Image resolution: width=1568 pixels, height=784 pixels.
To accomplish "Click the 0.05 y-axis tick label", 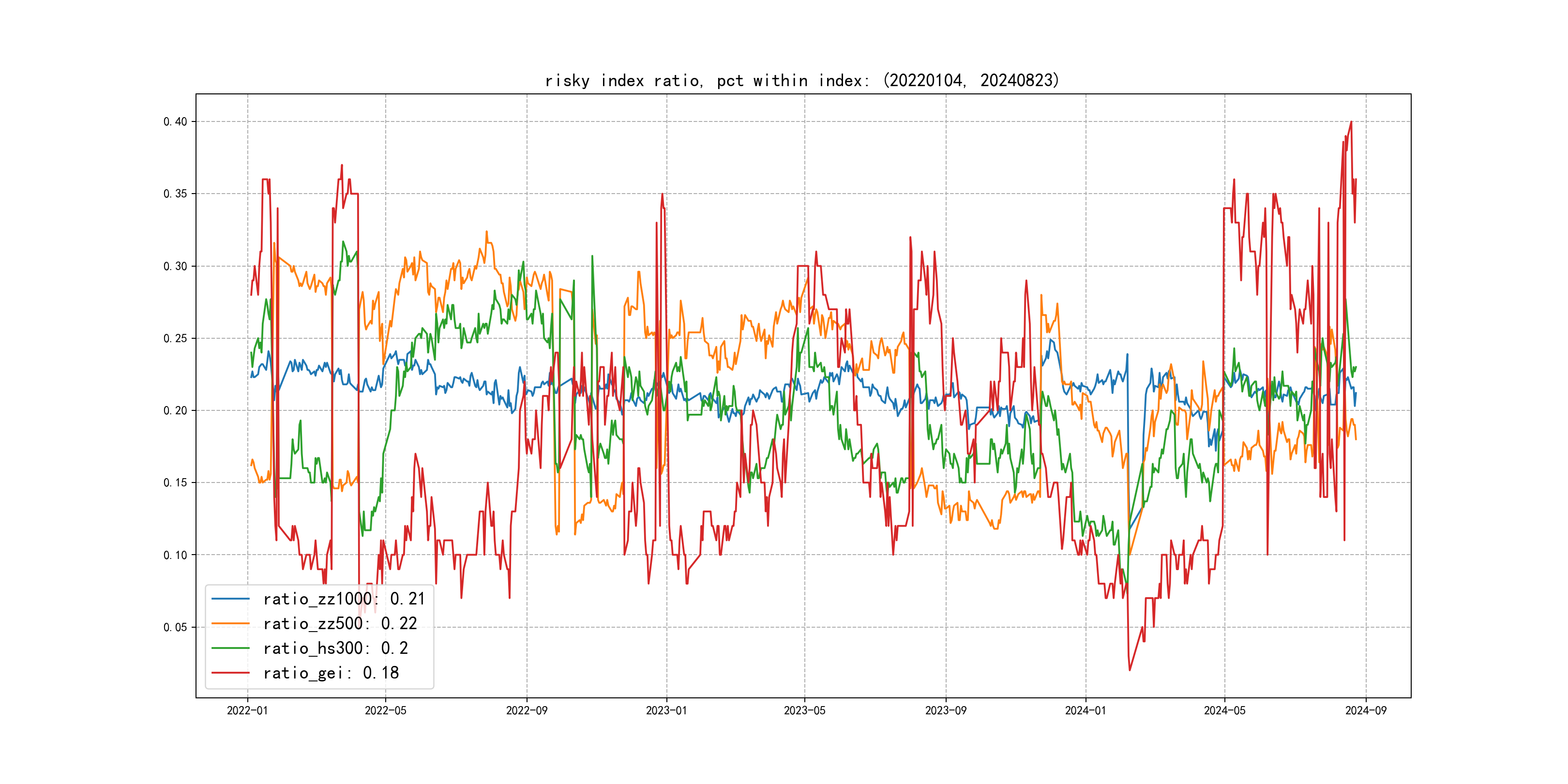I will click(175, 627).
